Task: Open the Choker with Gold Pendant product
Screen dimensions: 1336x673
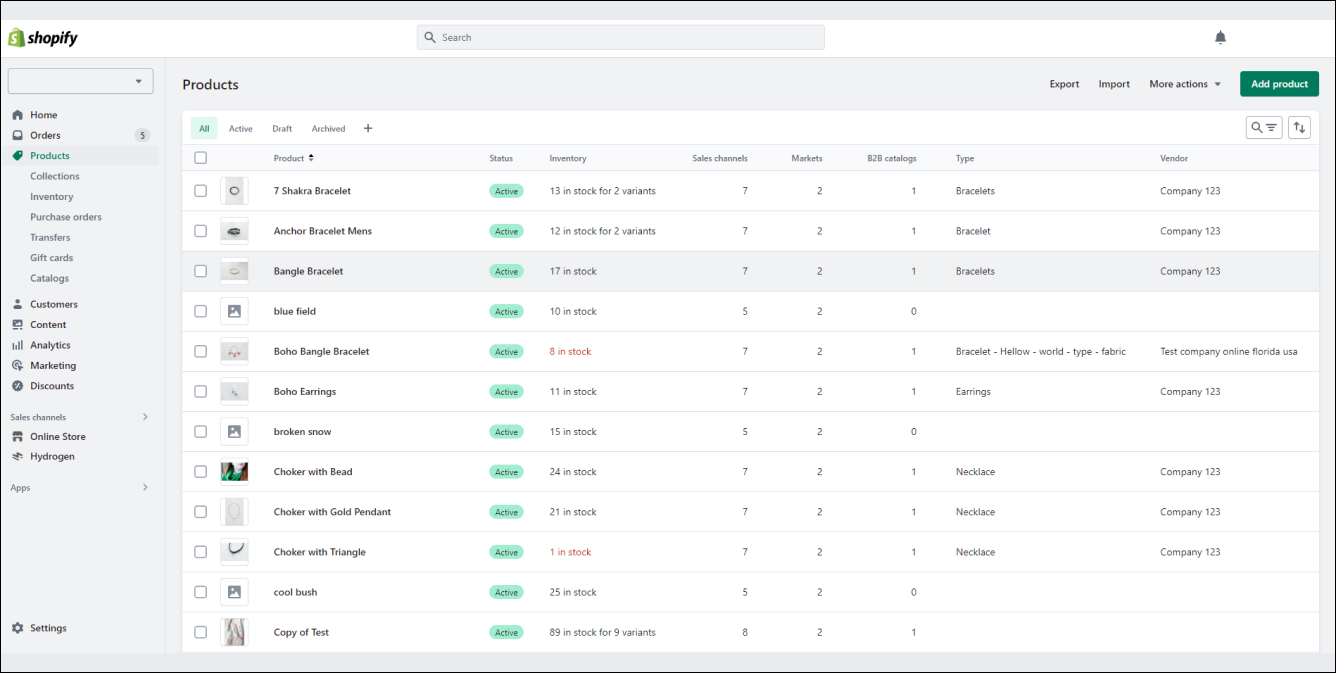Action: click(333, 512)
